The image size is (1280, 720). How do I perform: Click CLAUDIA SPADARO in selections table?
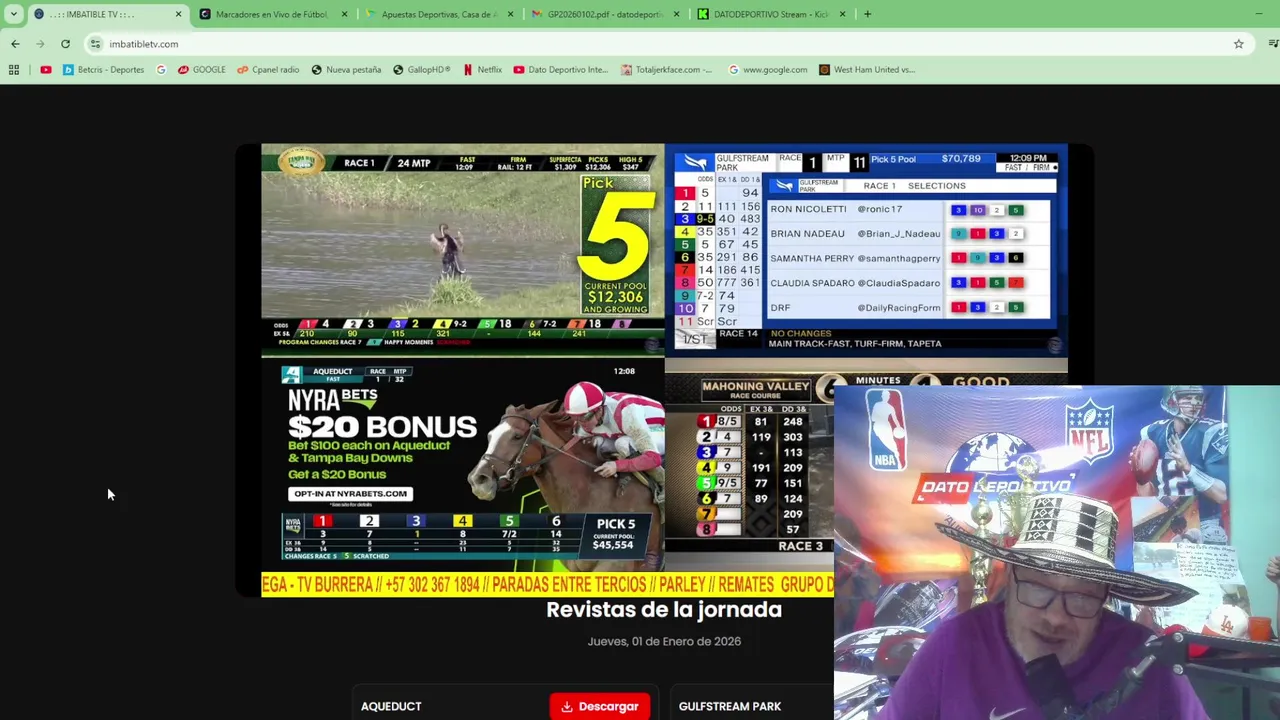click(x=812, y=283)
